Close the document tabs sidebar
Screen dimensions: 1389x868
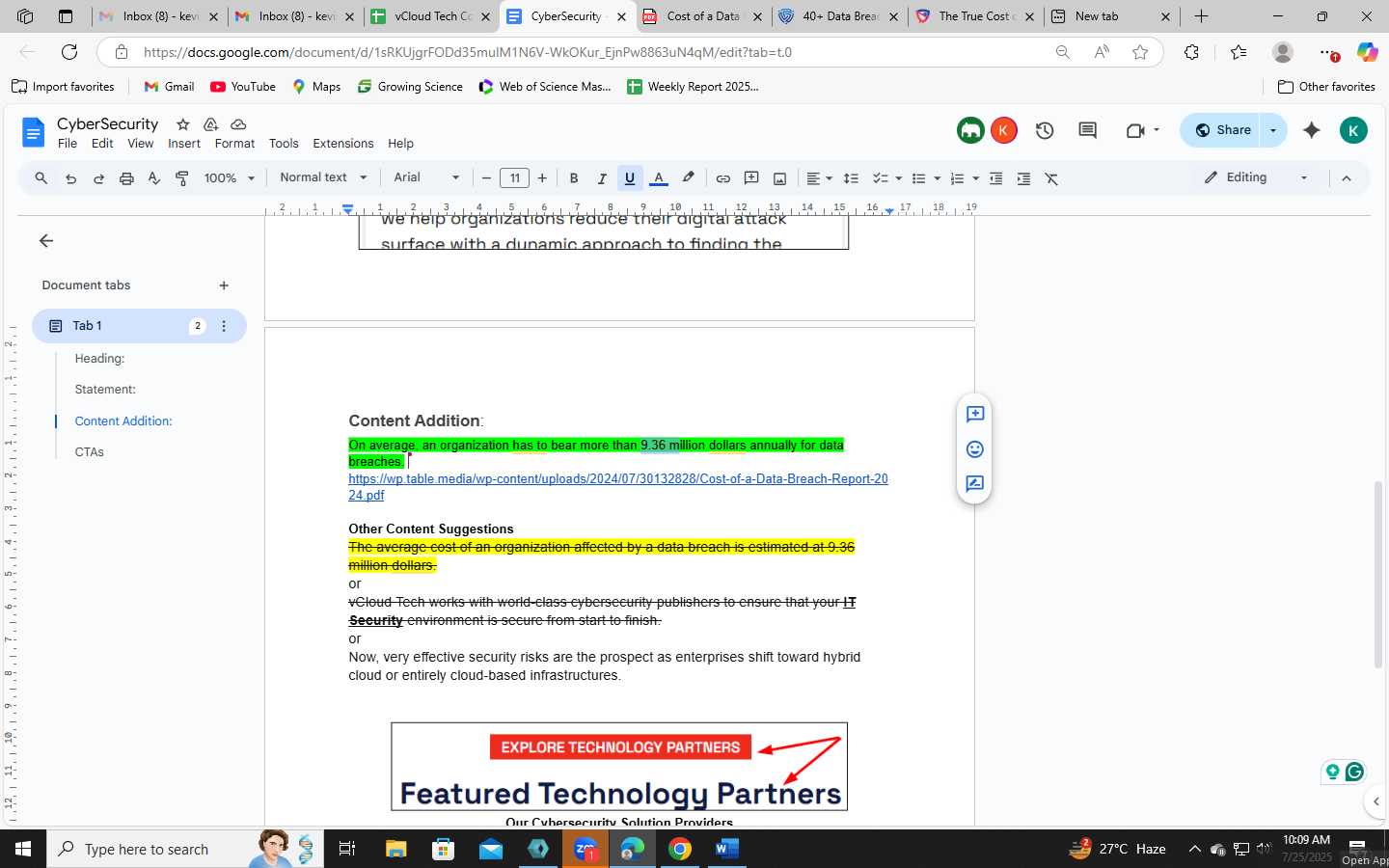coord(46,241)
